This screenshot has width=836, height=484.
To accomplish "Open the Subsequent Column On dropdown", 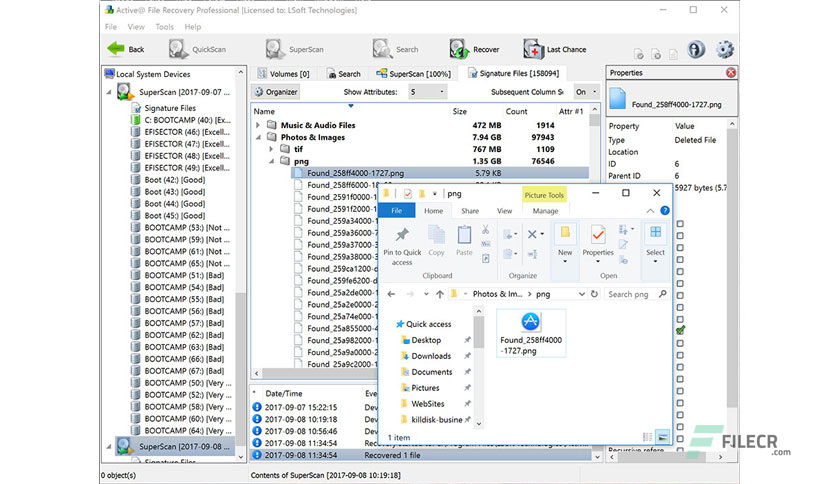I will pos(586,92).
